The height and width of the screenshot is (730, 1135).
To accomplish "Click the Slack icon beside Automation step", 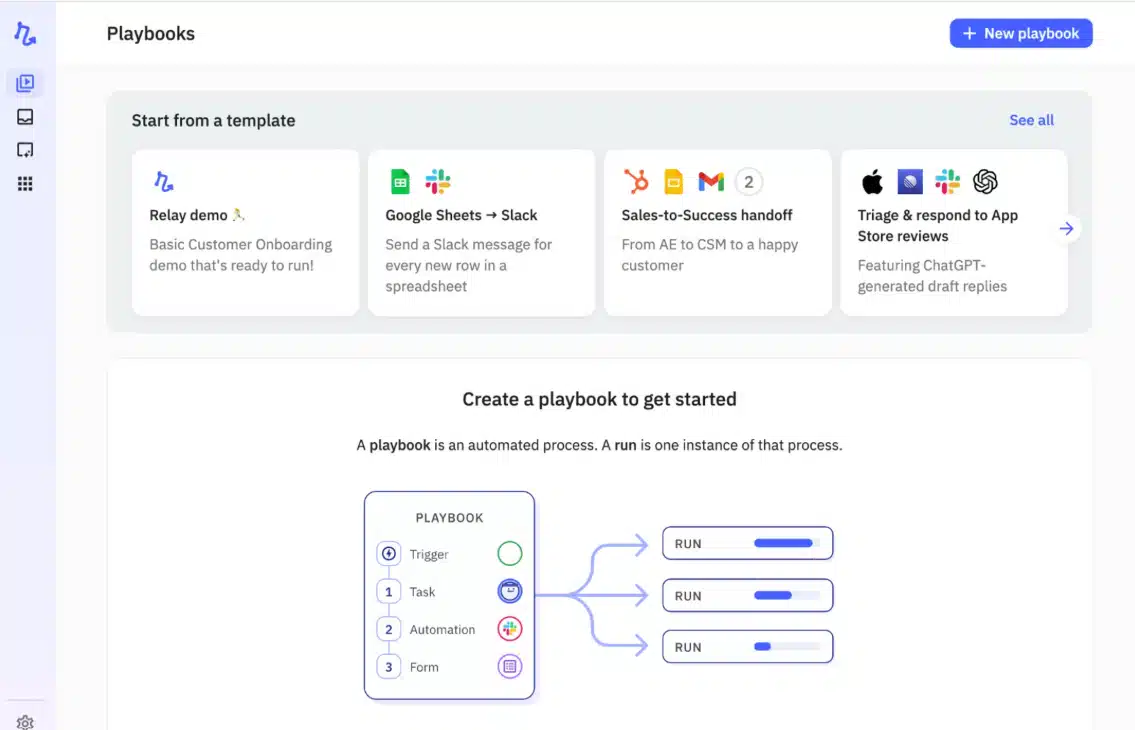I will (x=510, y=629).
